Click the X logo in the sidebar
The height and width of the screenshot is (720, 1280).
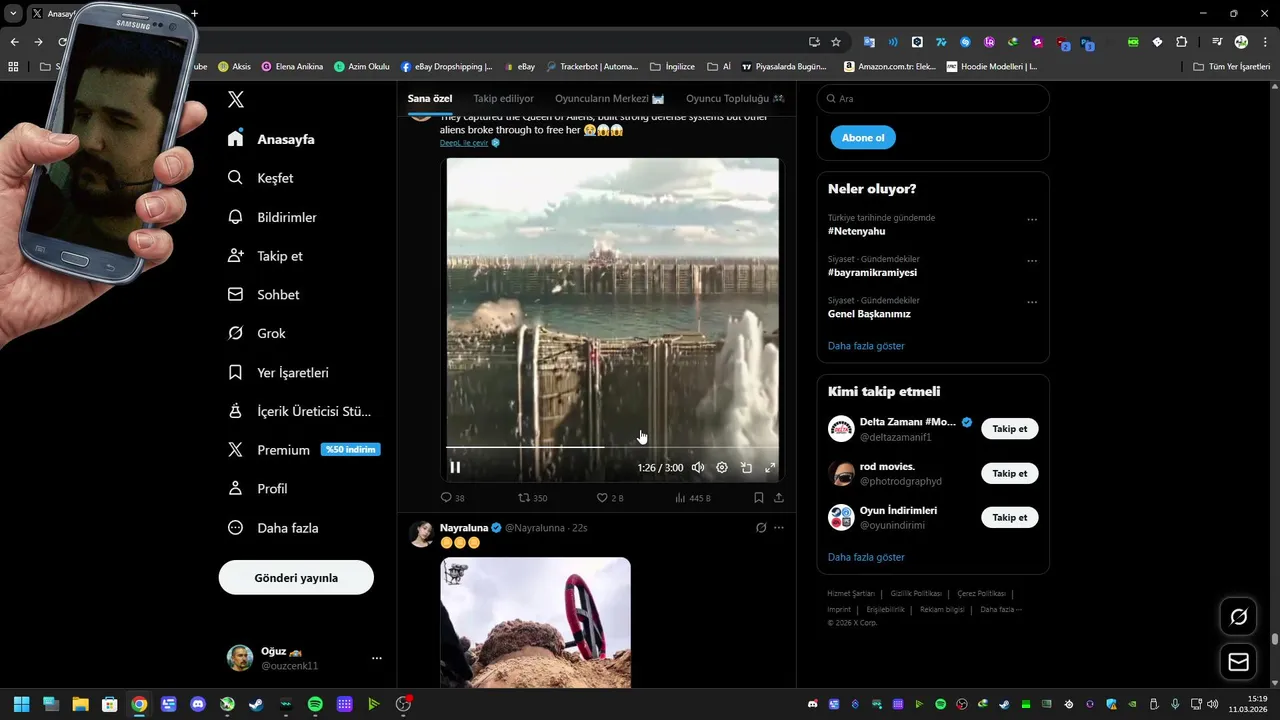(236, 99)
